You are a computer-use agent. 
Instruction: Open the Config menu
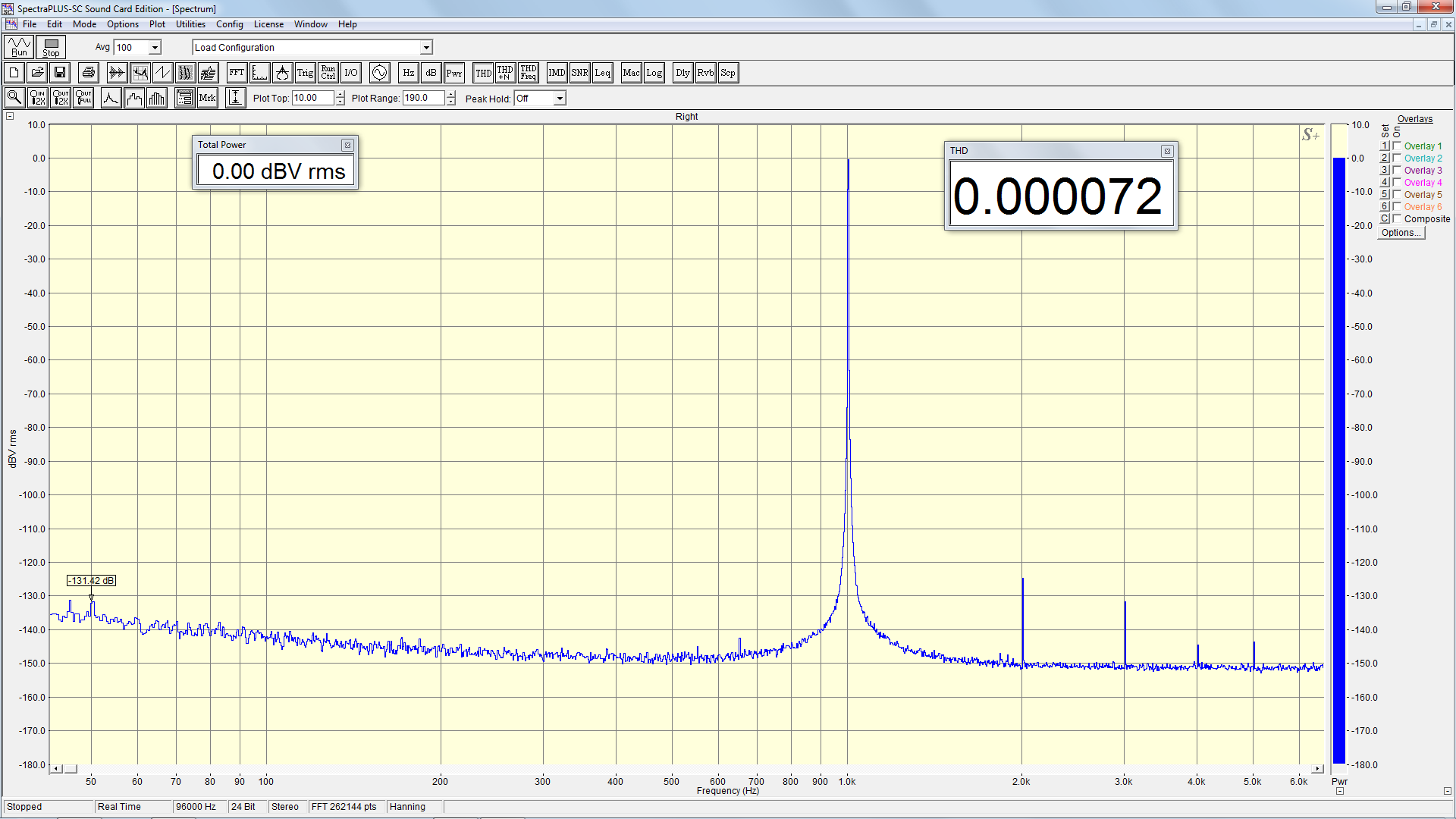click(x=230, y=24)
